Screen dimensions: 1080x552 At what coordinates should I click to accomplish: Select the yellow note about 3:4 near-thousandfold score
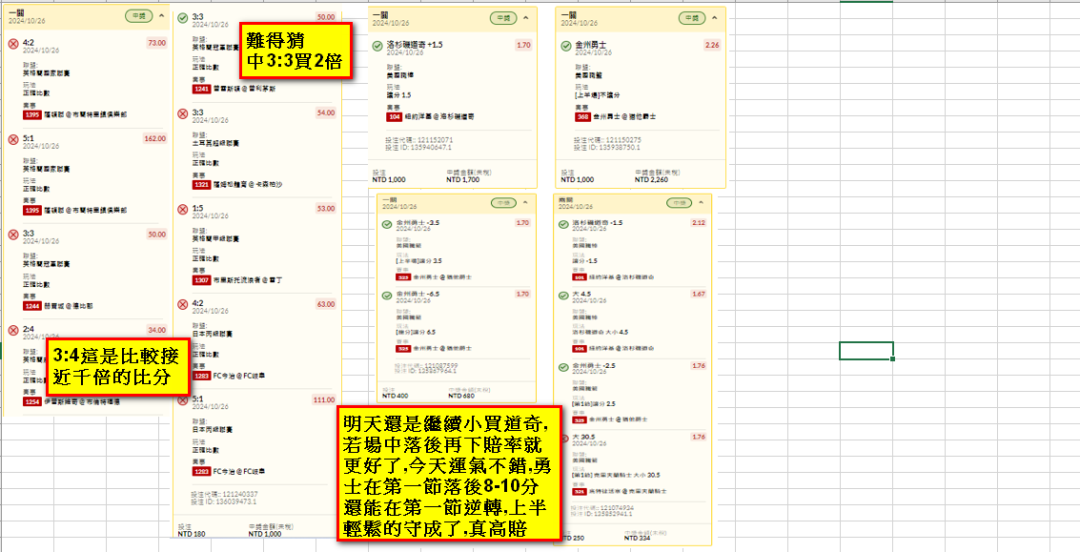tap(118, 367)
